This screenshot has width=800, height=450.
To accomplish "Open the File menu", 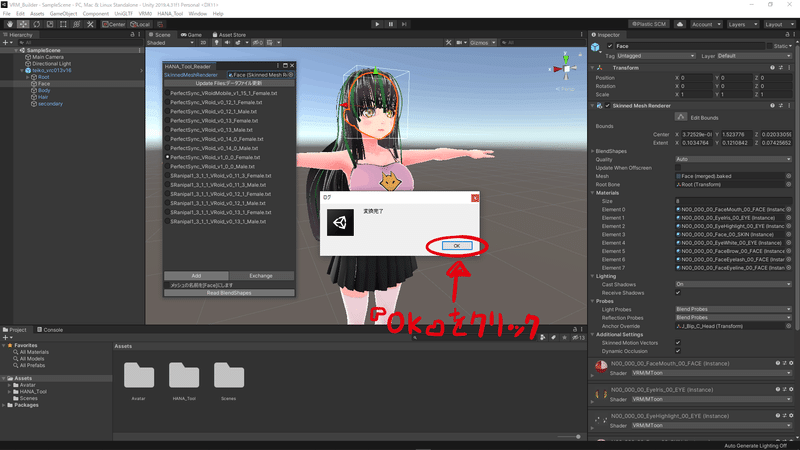I will click(7, 14).
